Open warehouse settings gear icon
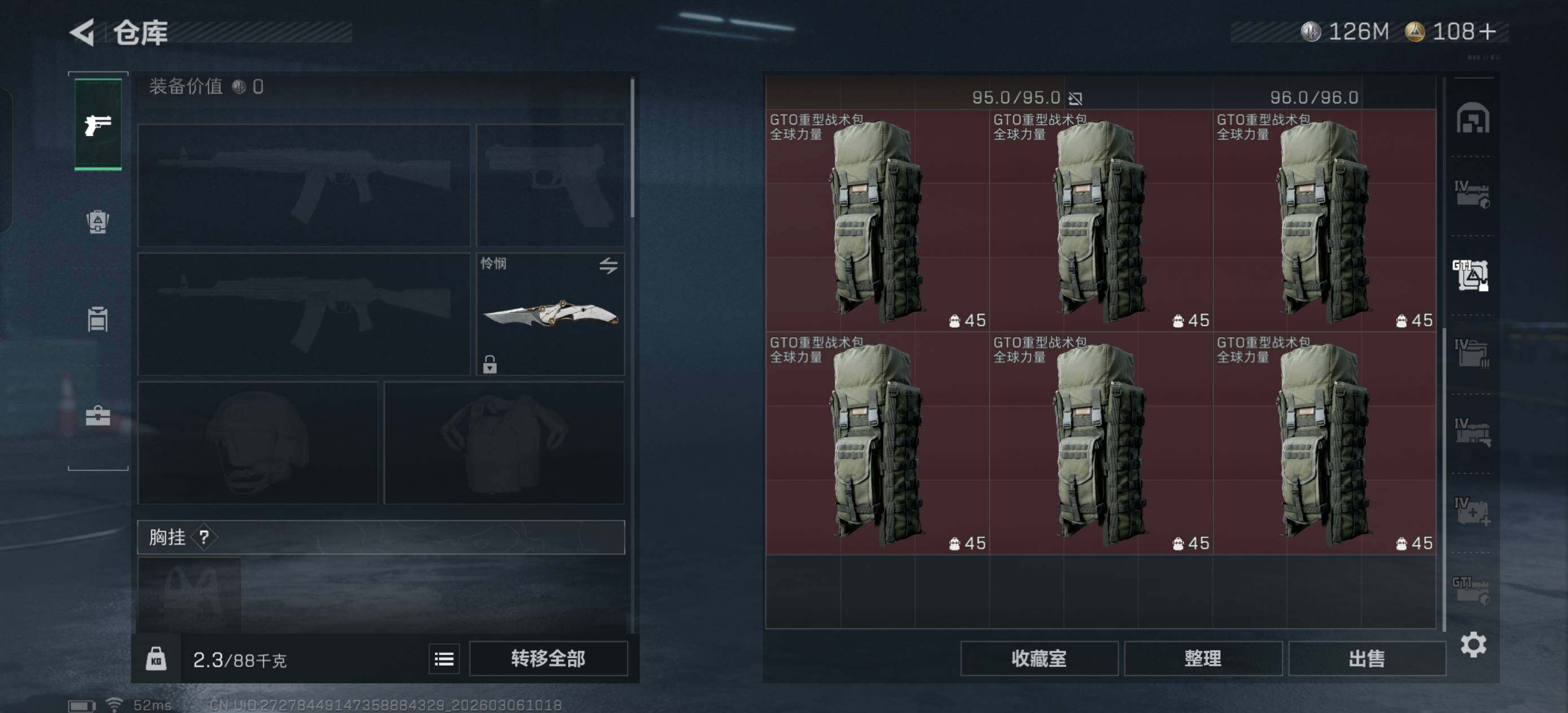 click(x=1473, y=644)
